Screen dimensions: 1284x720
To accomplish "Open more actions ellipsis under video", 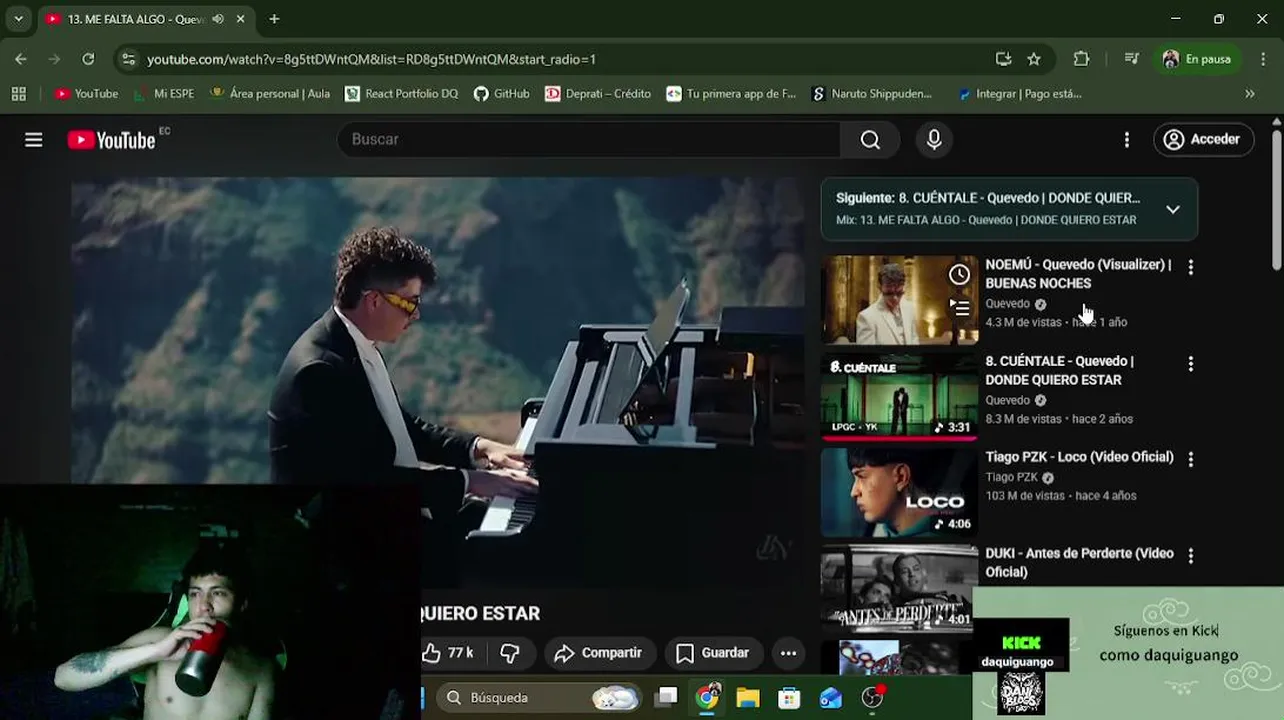I will click(x=788, y=653).
